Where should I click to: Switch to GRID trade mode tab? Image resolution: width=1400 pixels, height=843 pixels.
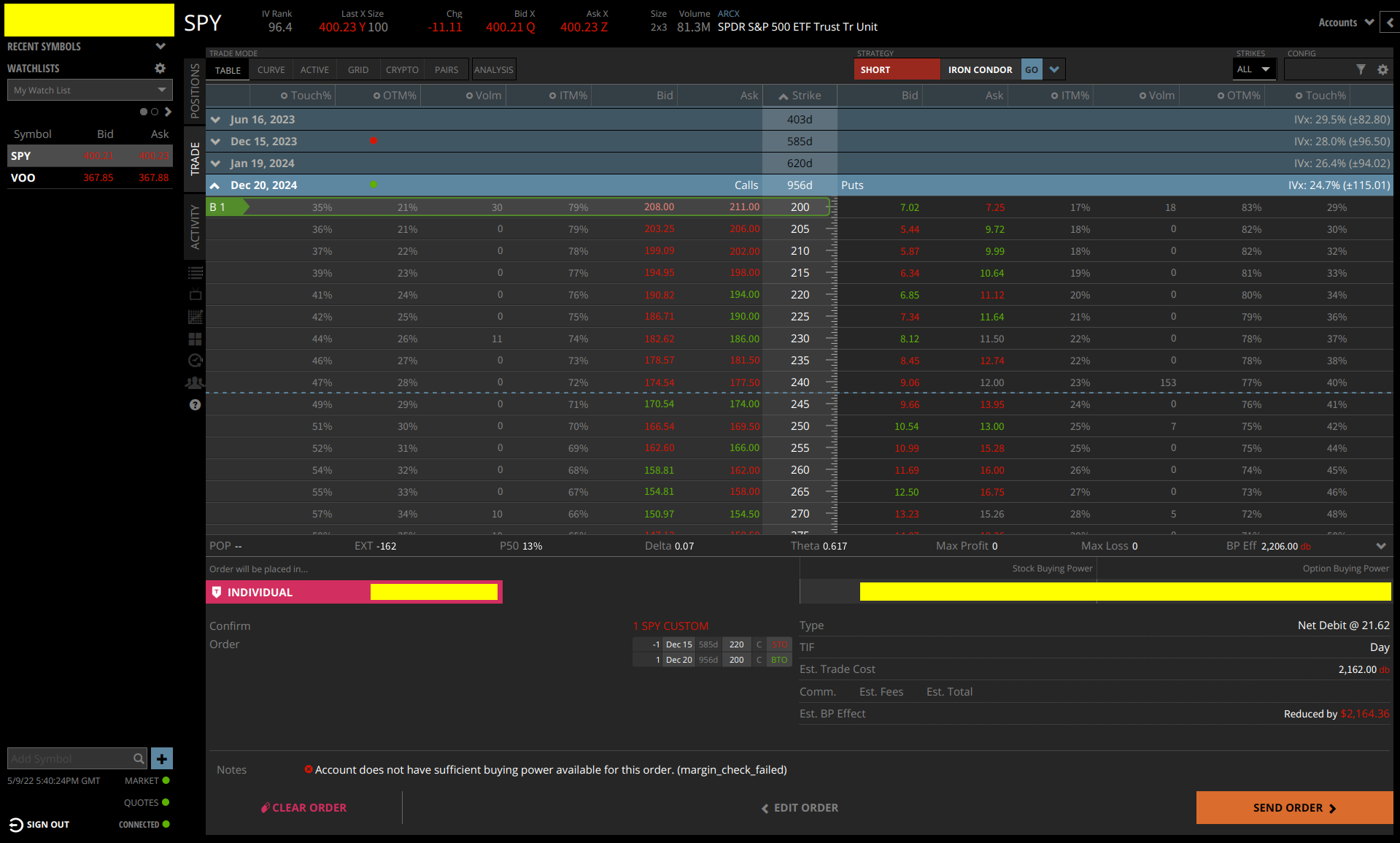358,69
